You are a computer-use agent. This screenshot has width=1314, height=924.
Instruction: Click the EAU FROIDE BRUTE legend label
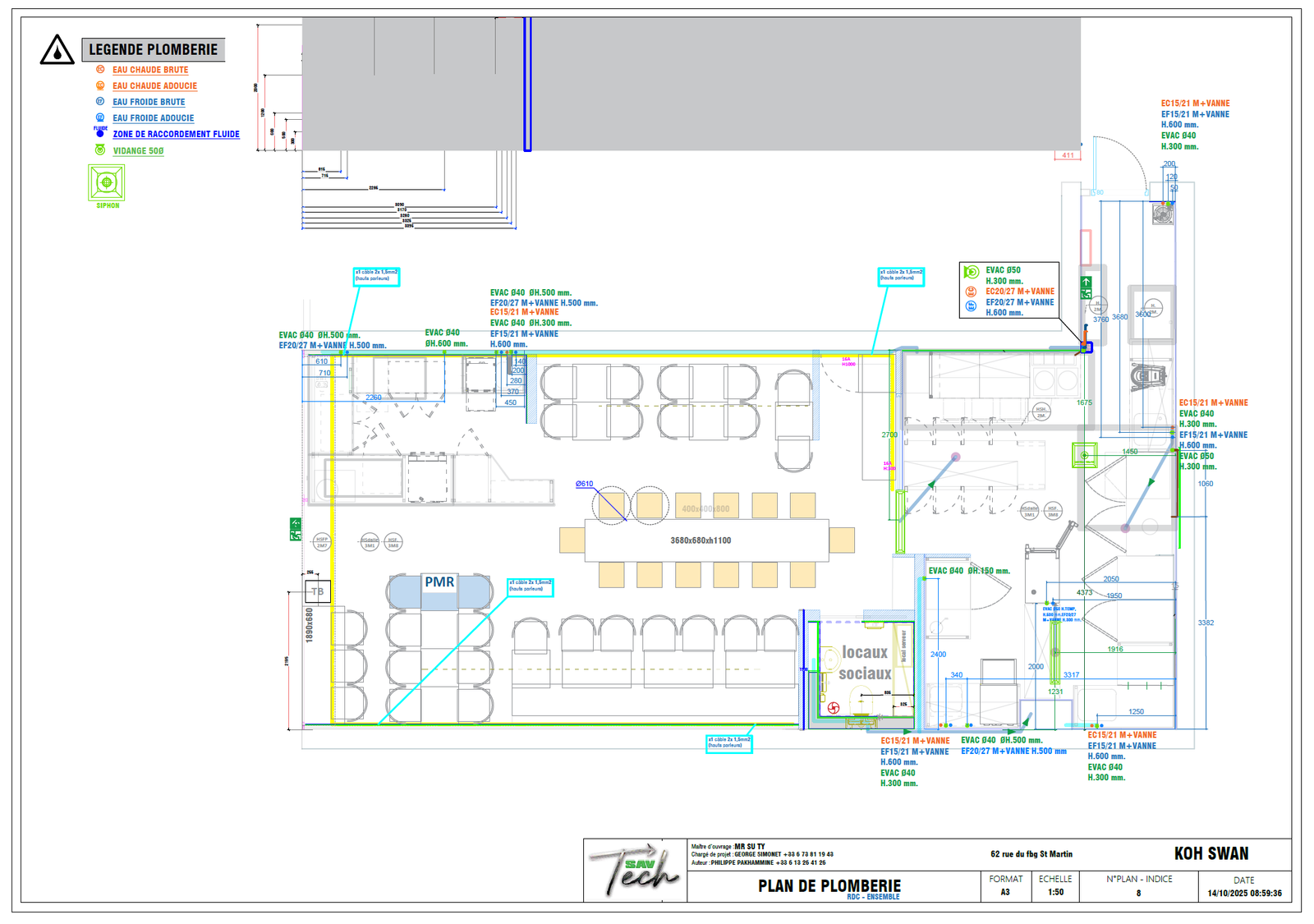click(149, 102)
